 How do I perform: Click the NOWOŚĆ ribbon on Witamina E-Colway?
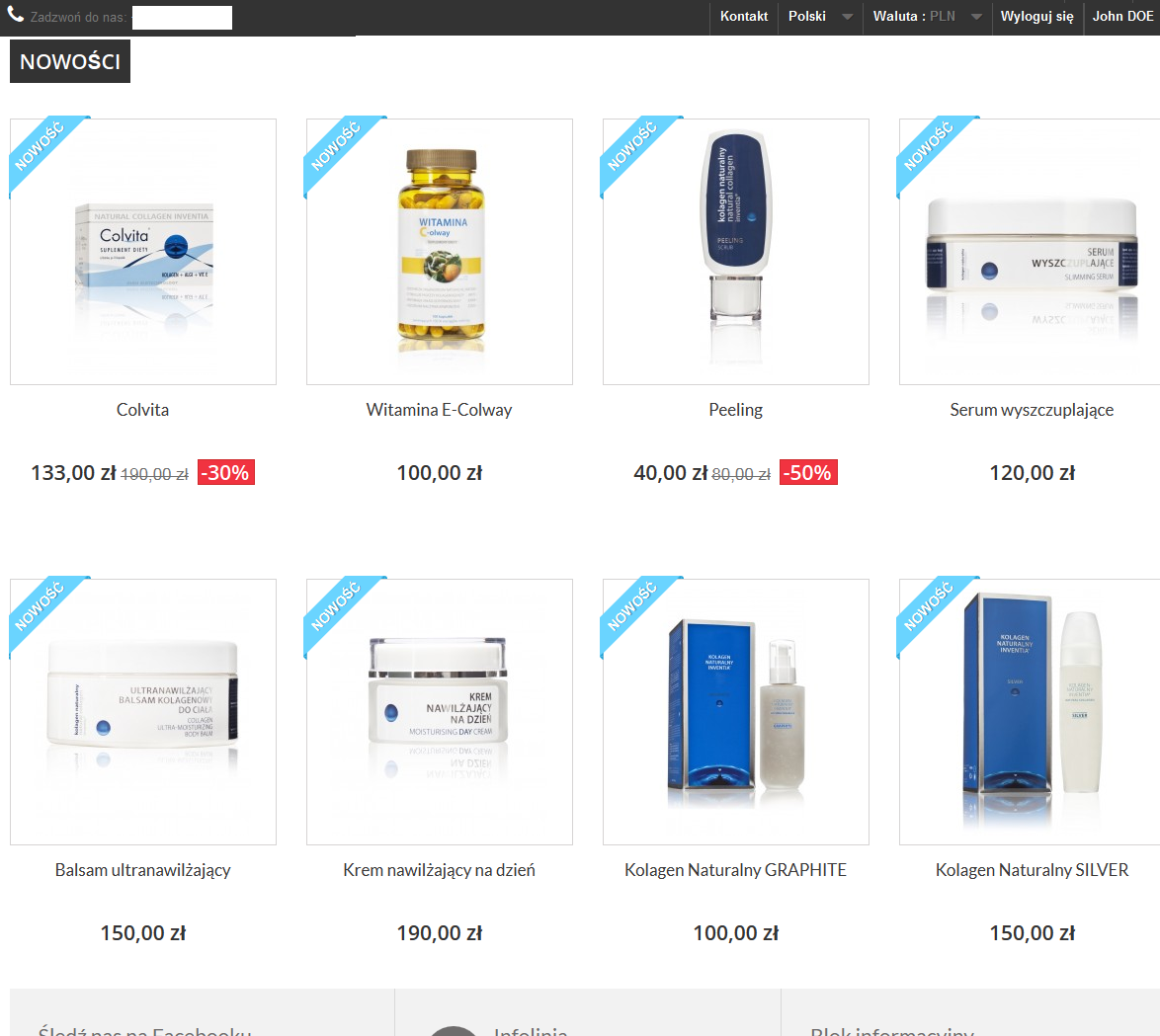337,147
